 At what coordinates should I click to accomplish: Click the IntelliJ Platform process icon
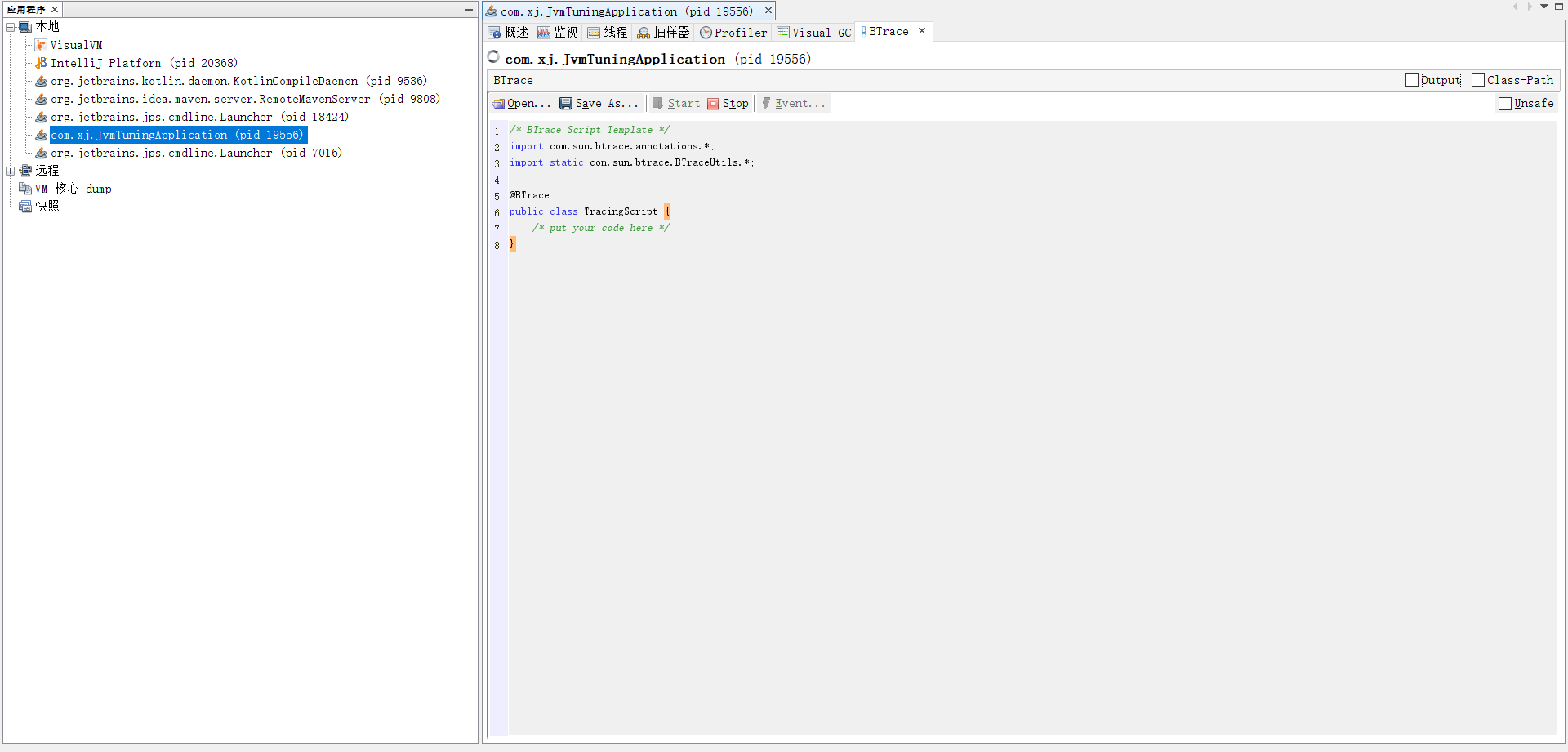coord(41,63)
